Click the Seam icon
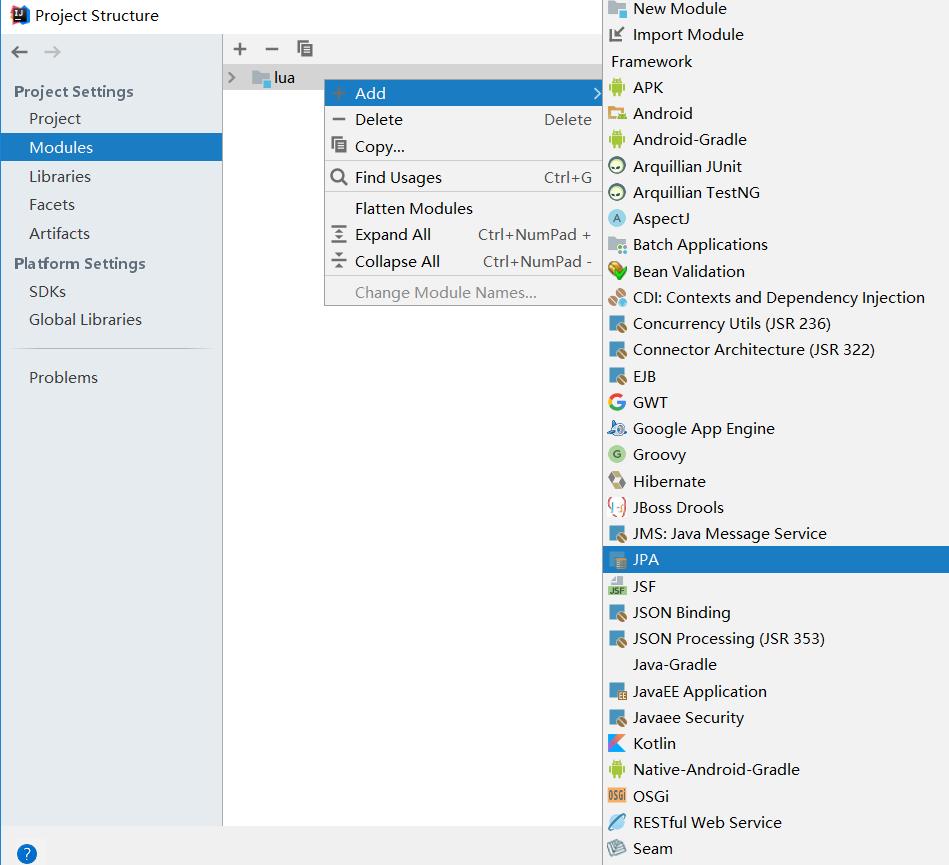The image size is (949, 865). pos(617,848)
